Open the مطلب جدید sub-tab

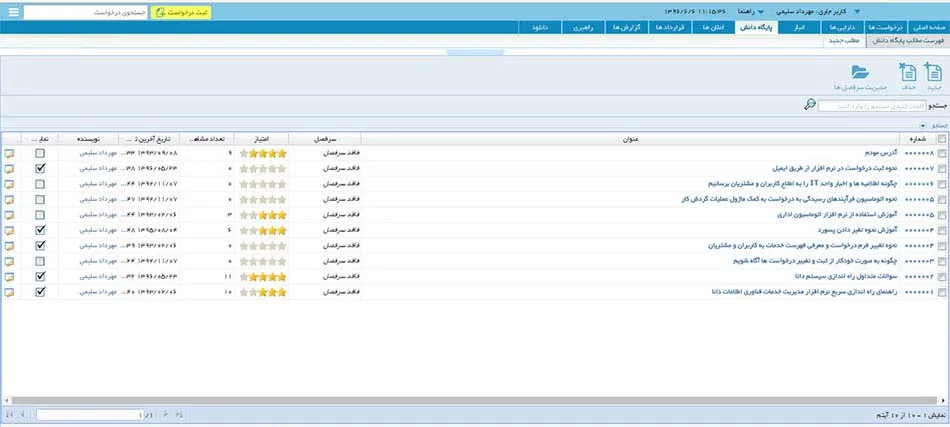(845, 40)
